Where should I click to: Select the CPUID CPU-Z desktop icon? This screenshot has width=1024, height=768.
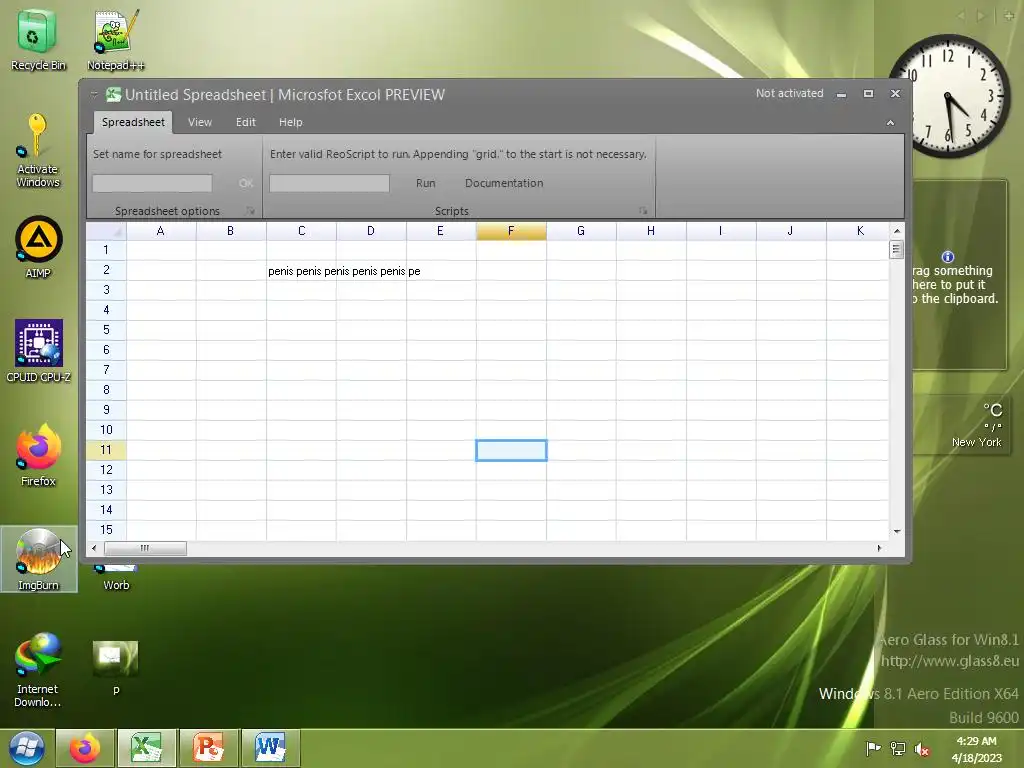(38, 351)
